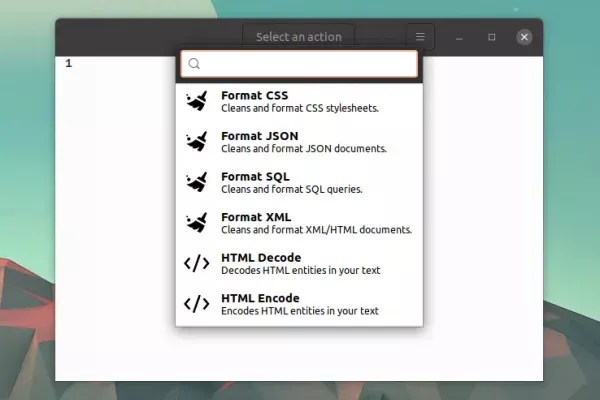Click line number 1 in the editor gutter

(68, 63)
